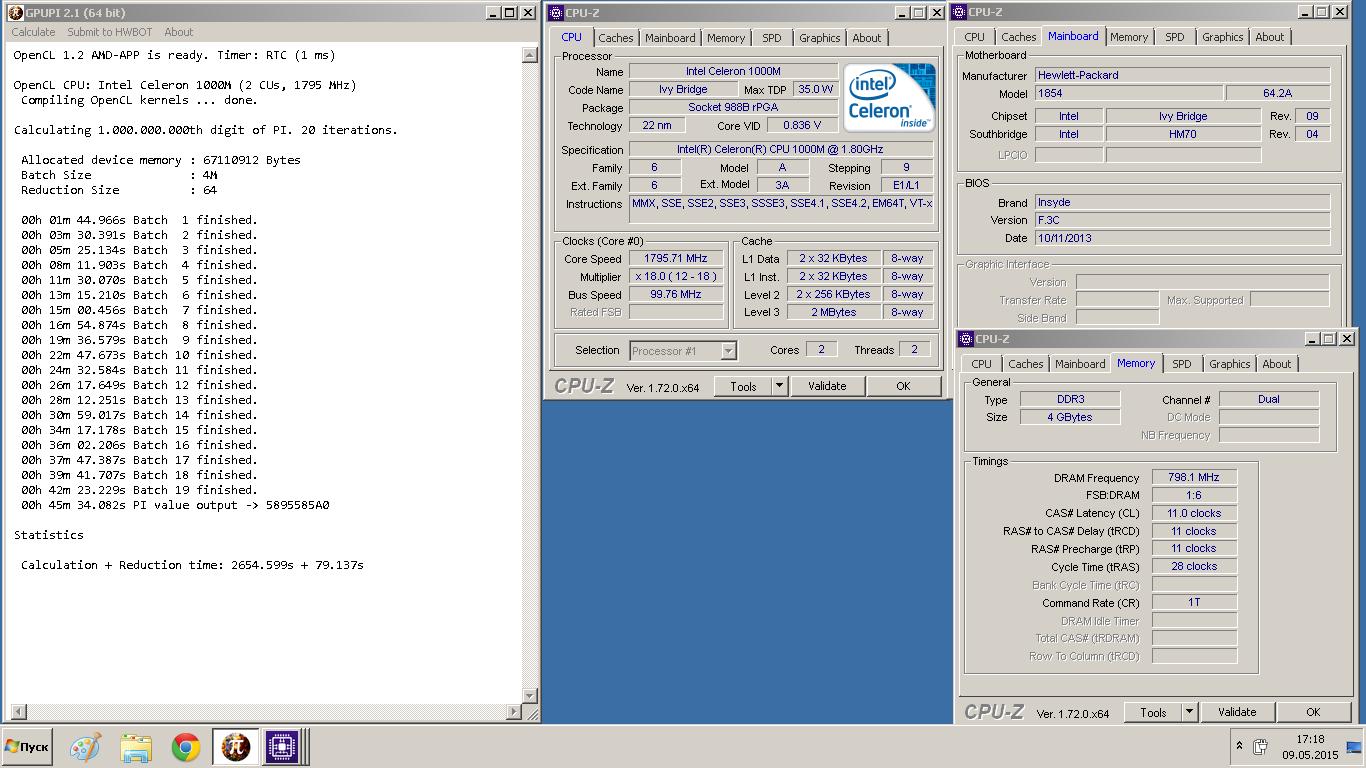Select Graphics tab in Mainboard window
Viewport: 1366px width, 768px height.
click(1223, 37)
